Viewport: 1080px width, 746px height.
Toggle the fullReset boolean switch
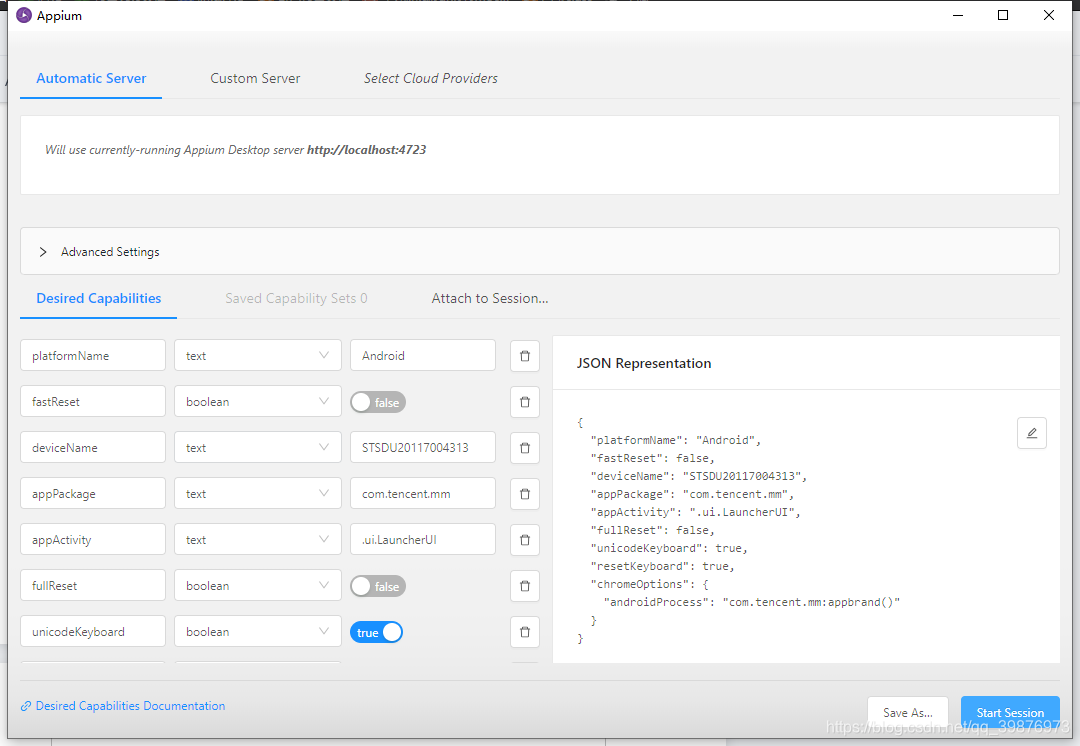pyautogui.click(x=378, y=586)
